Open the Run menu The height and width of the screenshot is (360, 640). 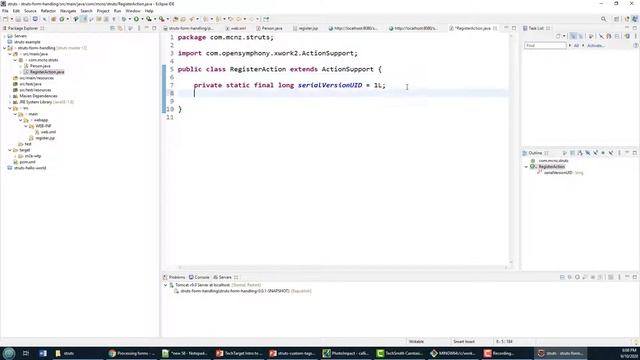coord(118,11)
